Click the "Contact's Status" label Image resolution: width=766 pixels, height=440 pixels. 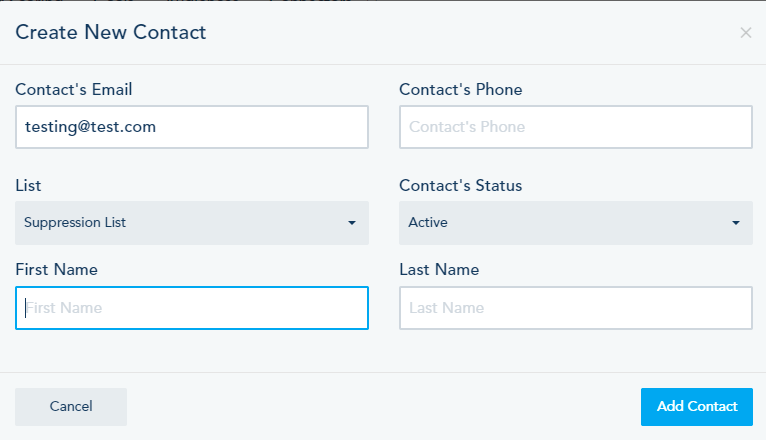[x=461, y=186]
